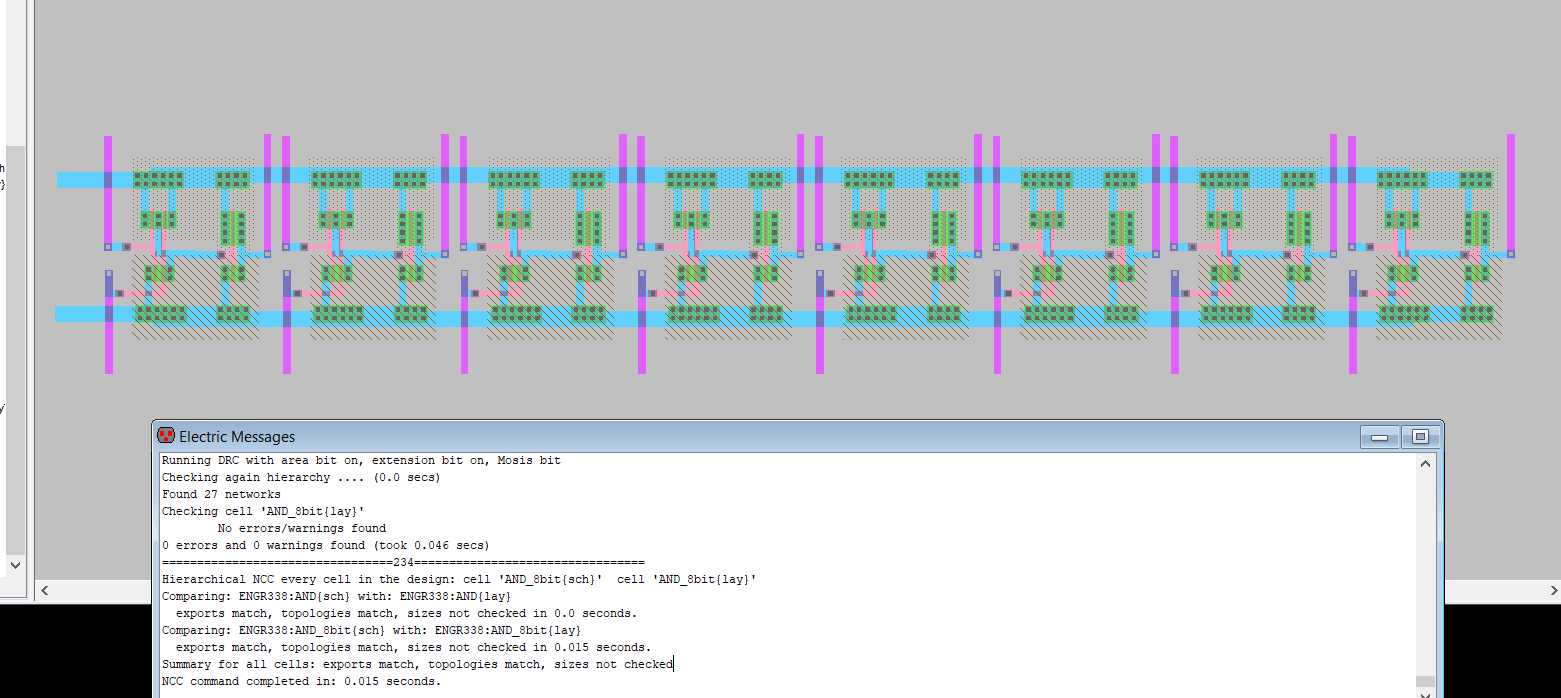Click the layout canvas right scroll arrow
This screenshot has width=1561, height=698.
[x=1552, y=591]
